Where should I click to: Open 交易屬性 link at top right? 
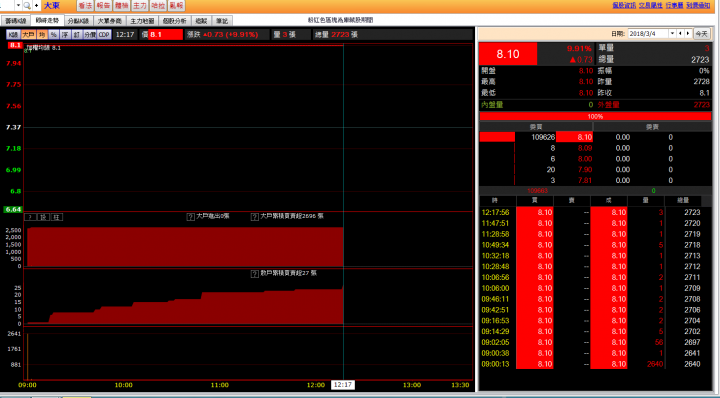[x=651, y=6]
